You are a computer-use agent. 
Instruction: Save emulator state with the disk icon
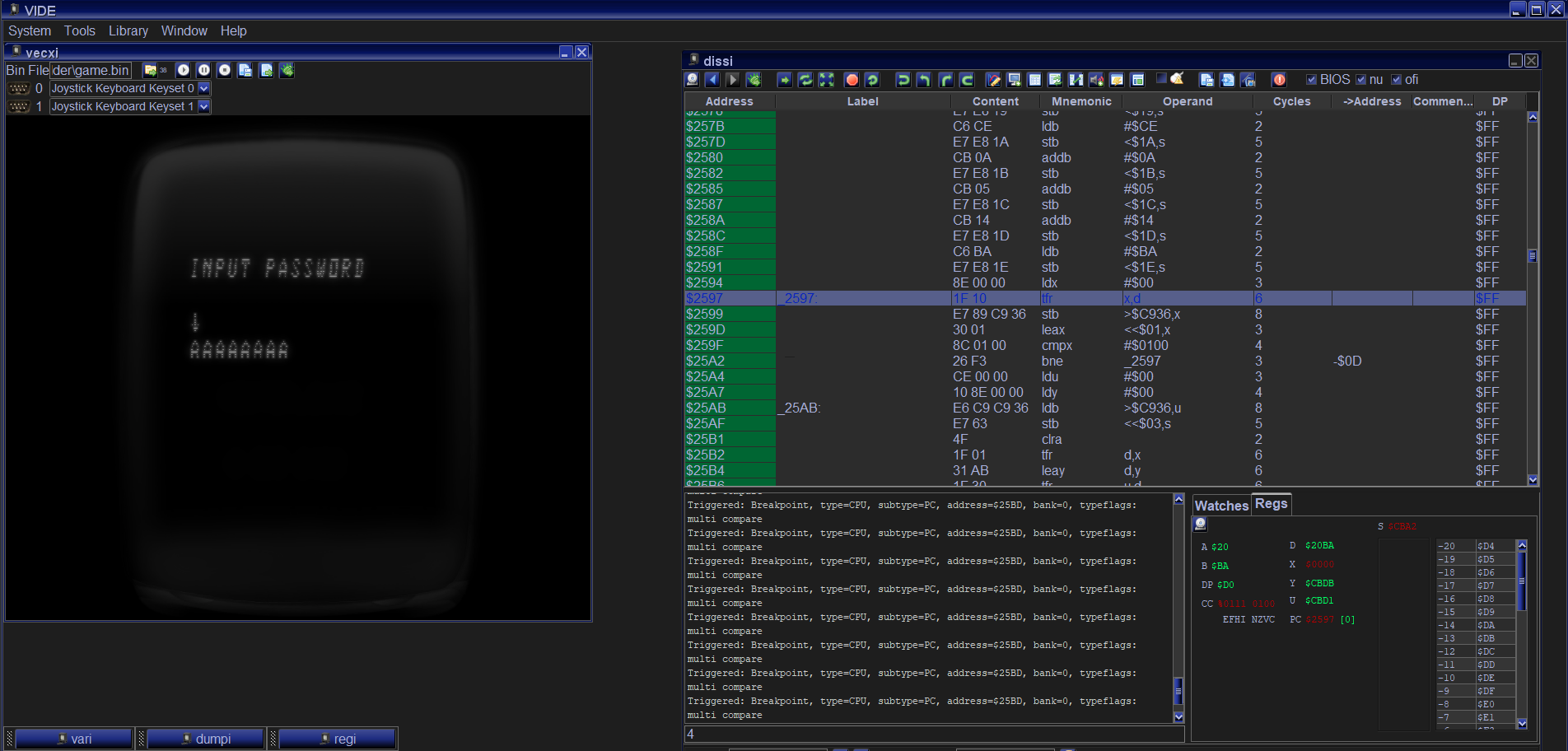(245, 70)
